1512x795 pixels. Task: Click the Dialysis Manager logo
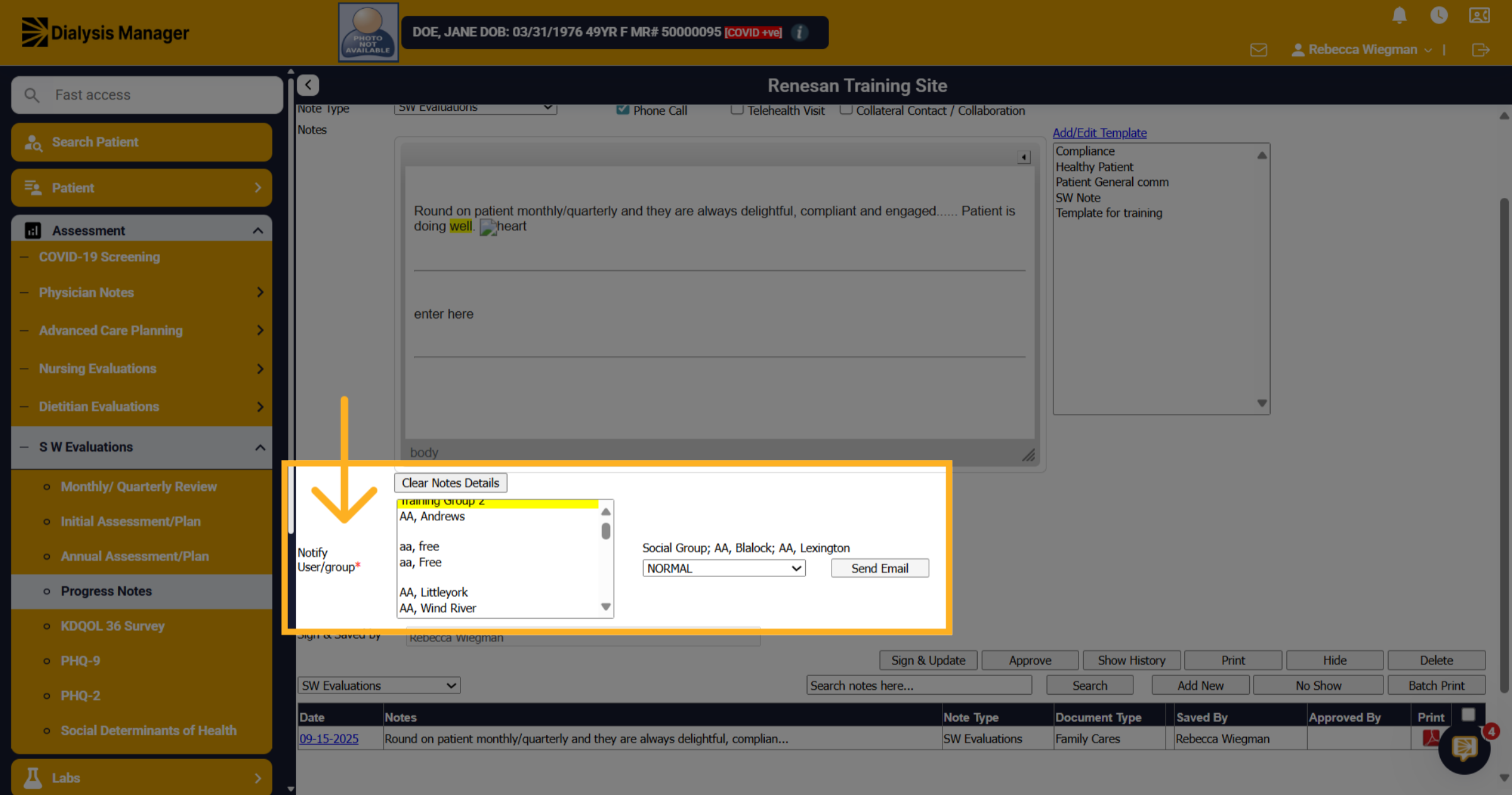pos(105,32)
